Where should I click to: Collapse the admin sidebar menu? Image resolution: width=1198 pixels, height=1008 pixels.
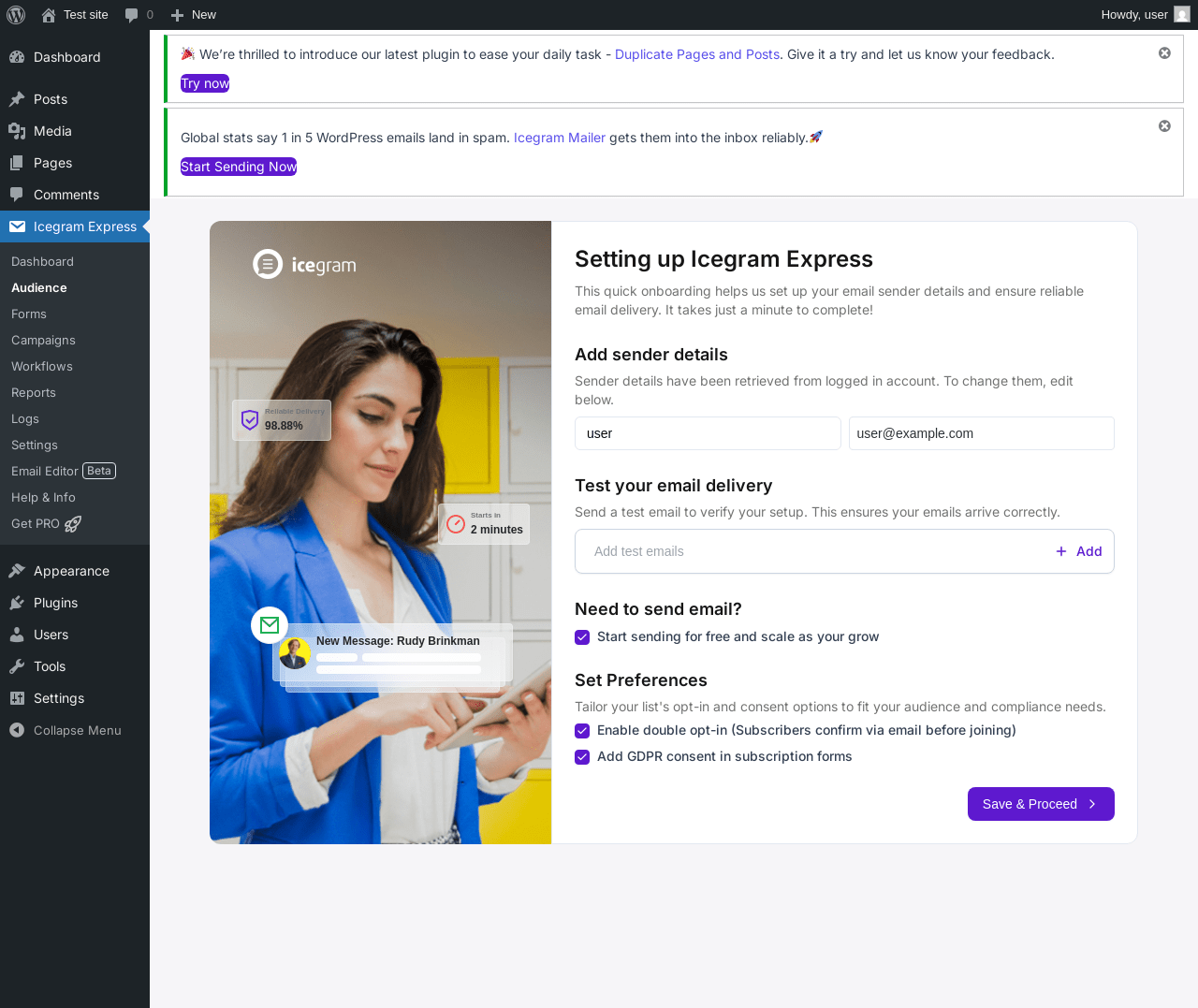75,730
